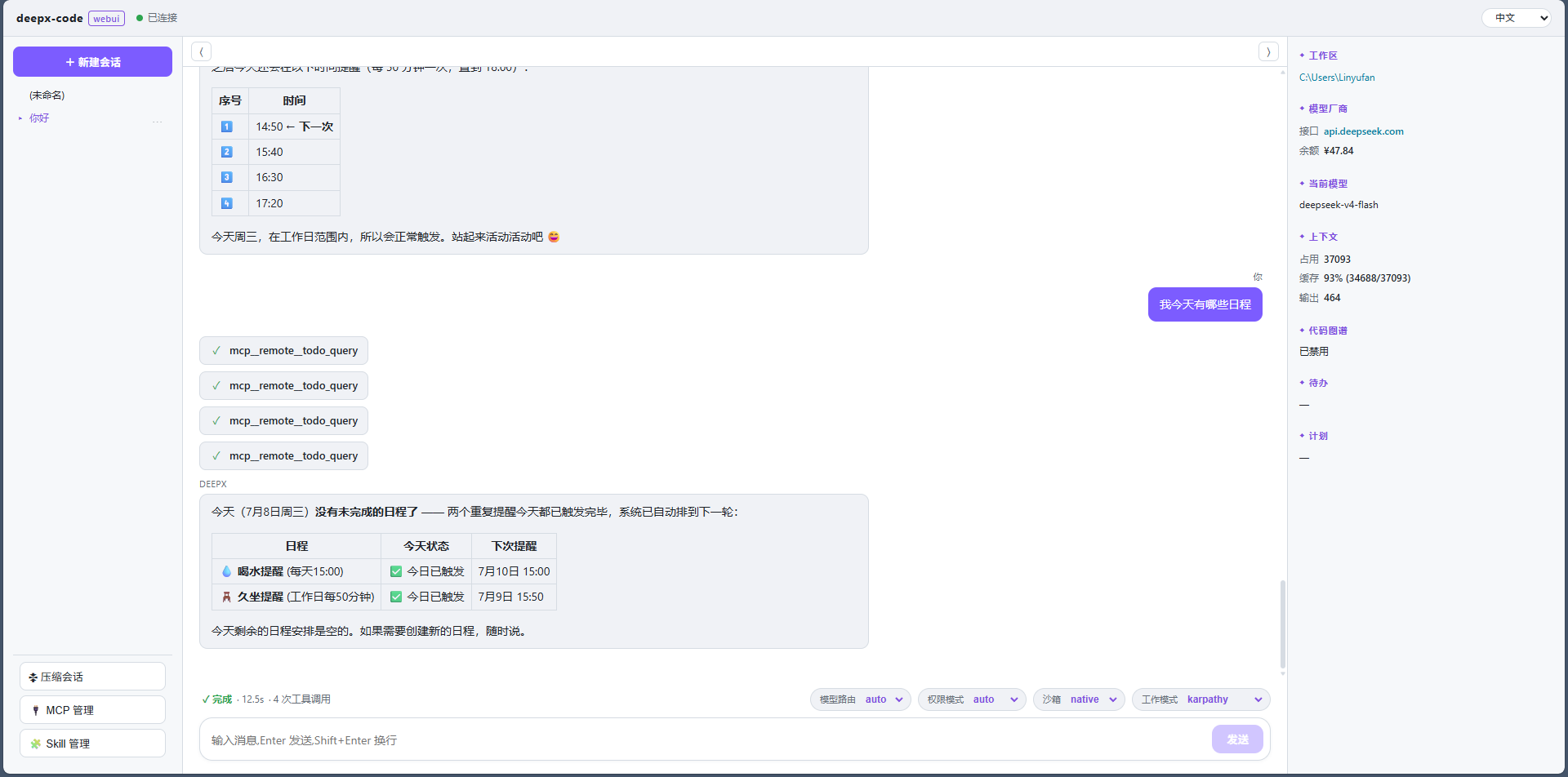Open Skill 管理

[92, 744]
